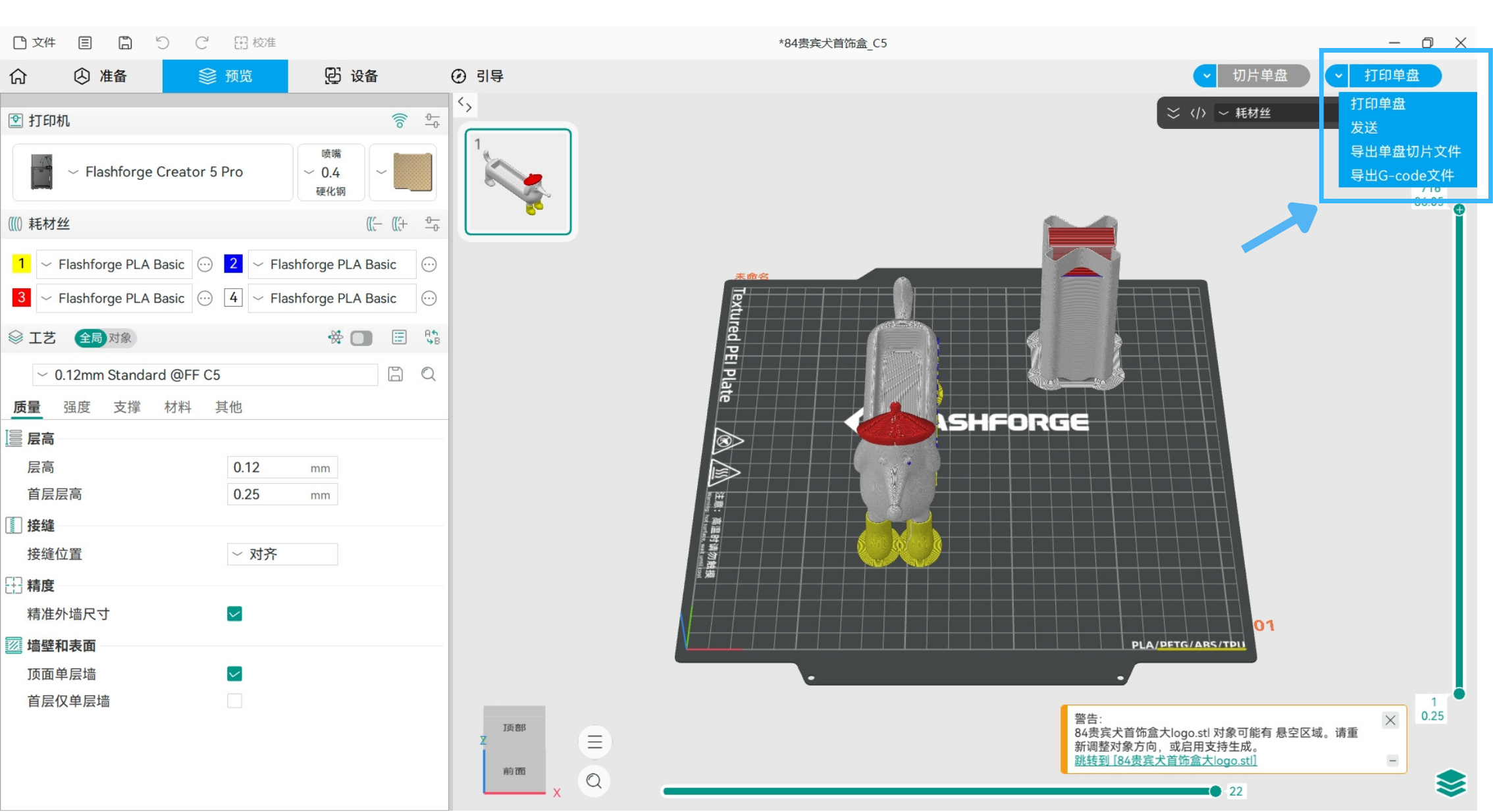Open the round hamburger menu button in viewport
The width and height of the screenshot is (1493, 812).
coord(594,742)
